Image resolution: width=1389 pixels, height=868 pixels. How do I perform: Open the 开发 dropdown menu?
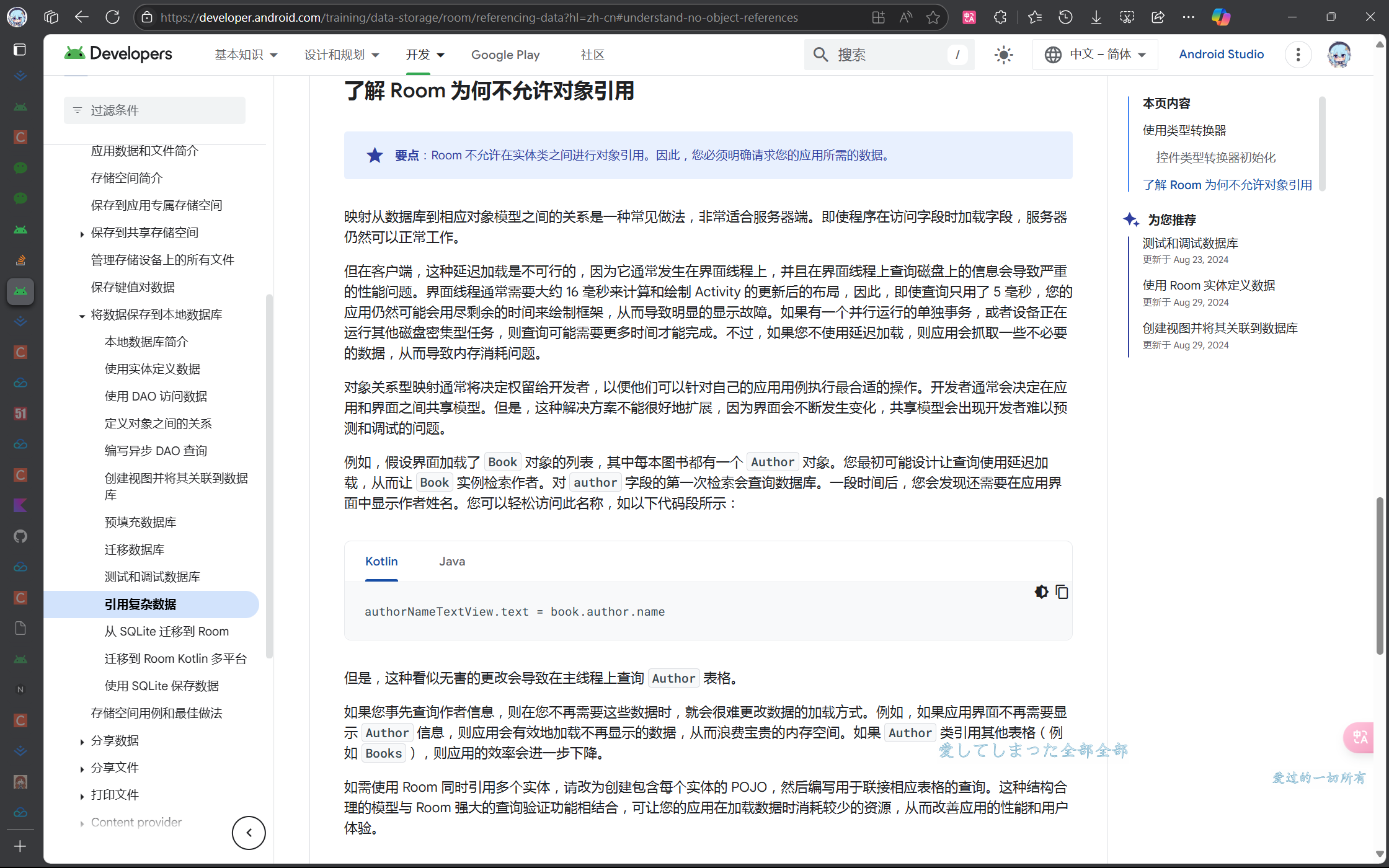(x=425, y=55)
